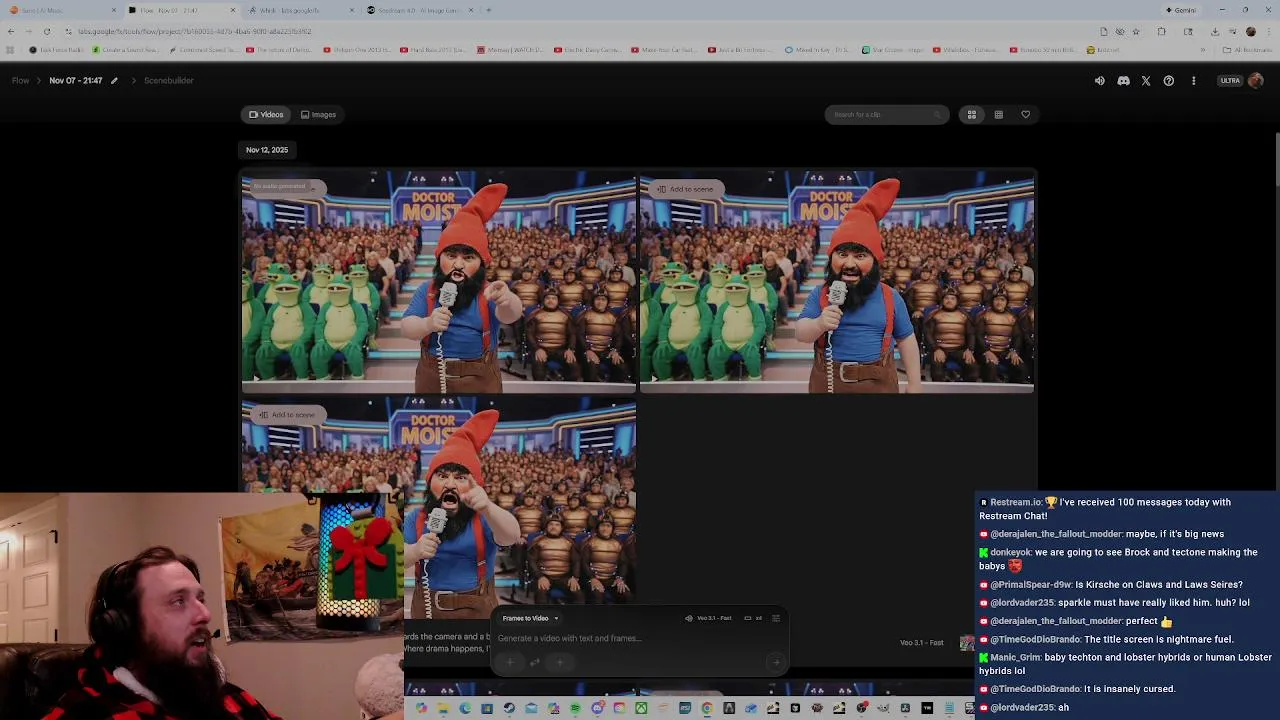Viewport: 1280px width, 720px height.
Task: Switch to the large grid view
Action: (971, 115)
